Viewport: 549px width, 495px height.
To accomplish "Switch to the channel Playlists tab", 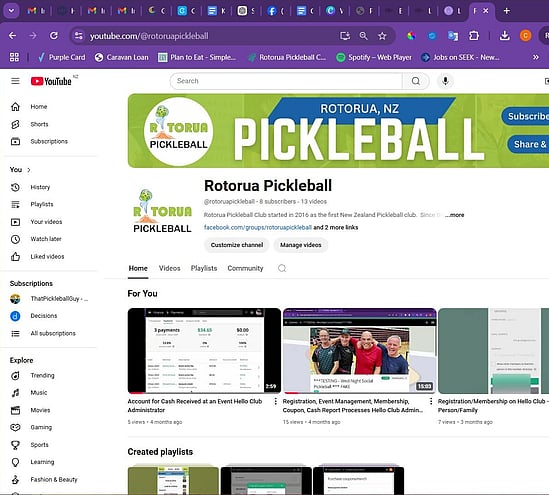I will click(204, 269).
